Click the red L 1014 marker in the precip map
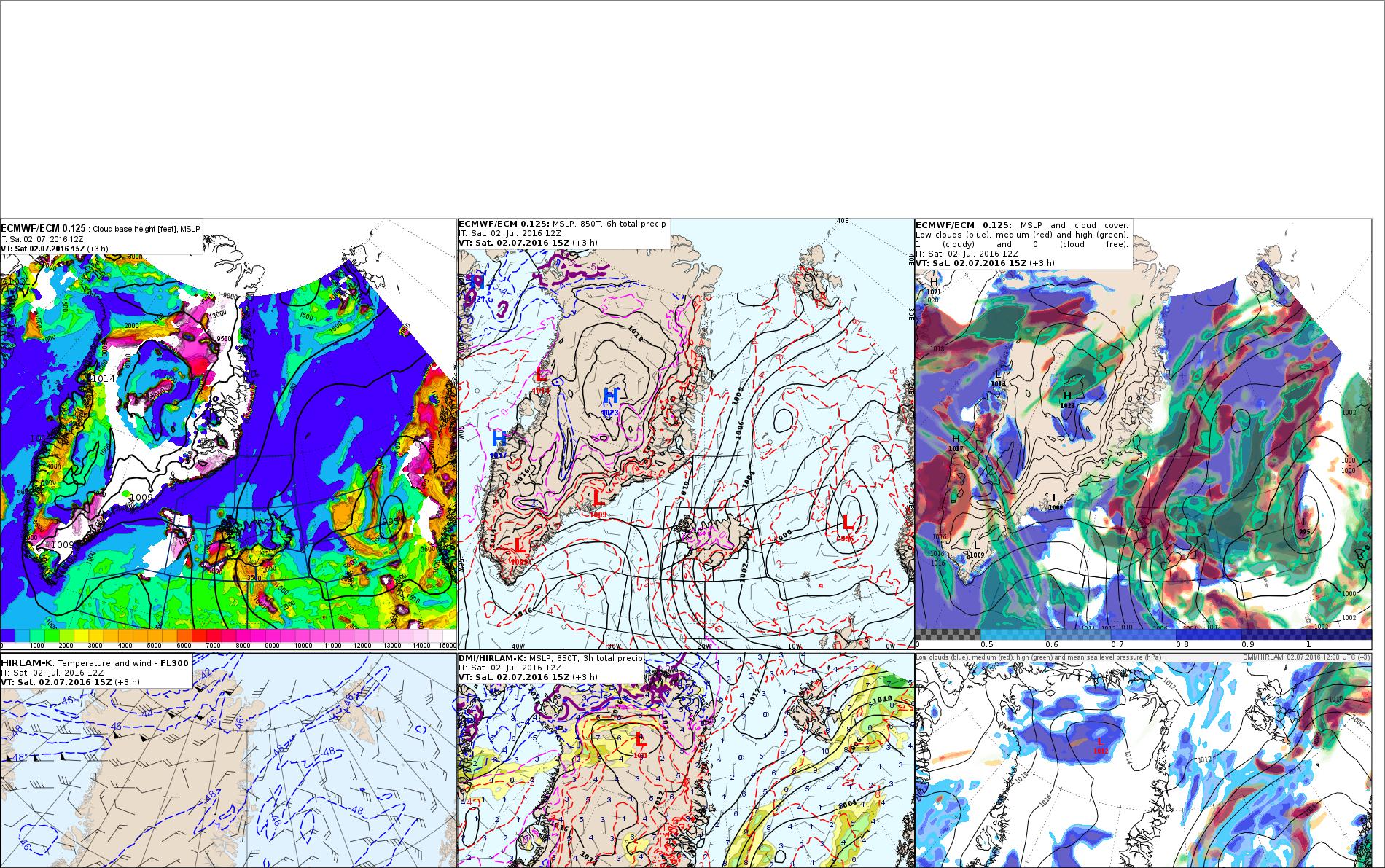The height and width of the screenshot is (868, 1385). [541, 380]
